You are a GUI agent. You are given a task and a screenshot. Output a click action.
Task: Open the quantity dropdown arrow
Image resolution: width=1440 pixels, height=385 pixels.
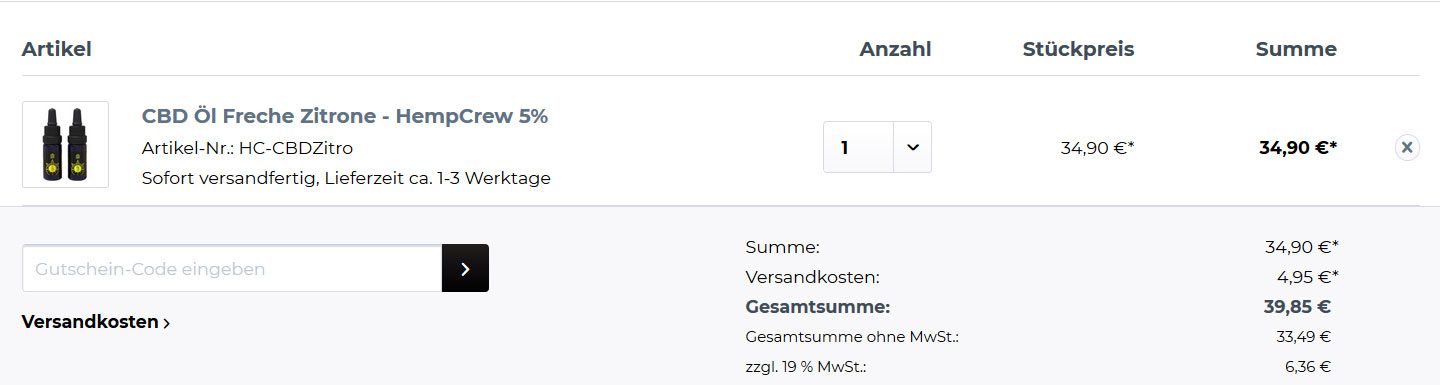[x=912, y=147]
